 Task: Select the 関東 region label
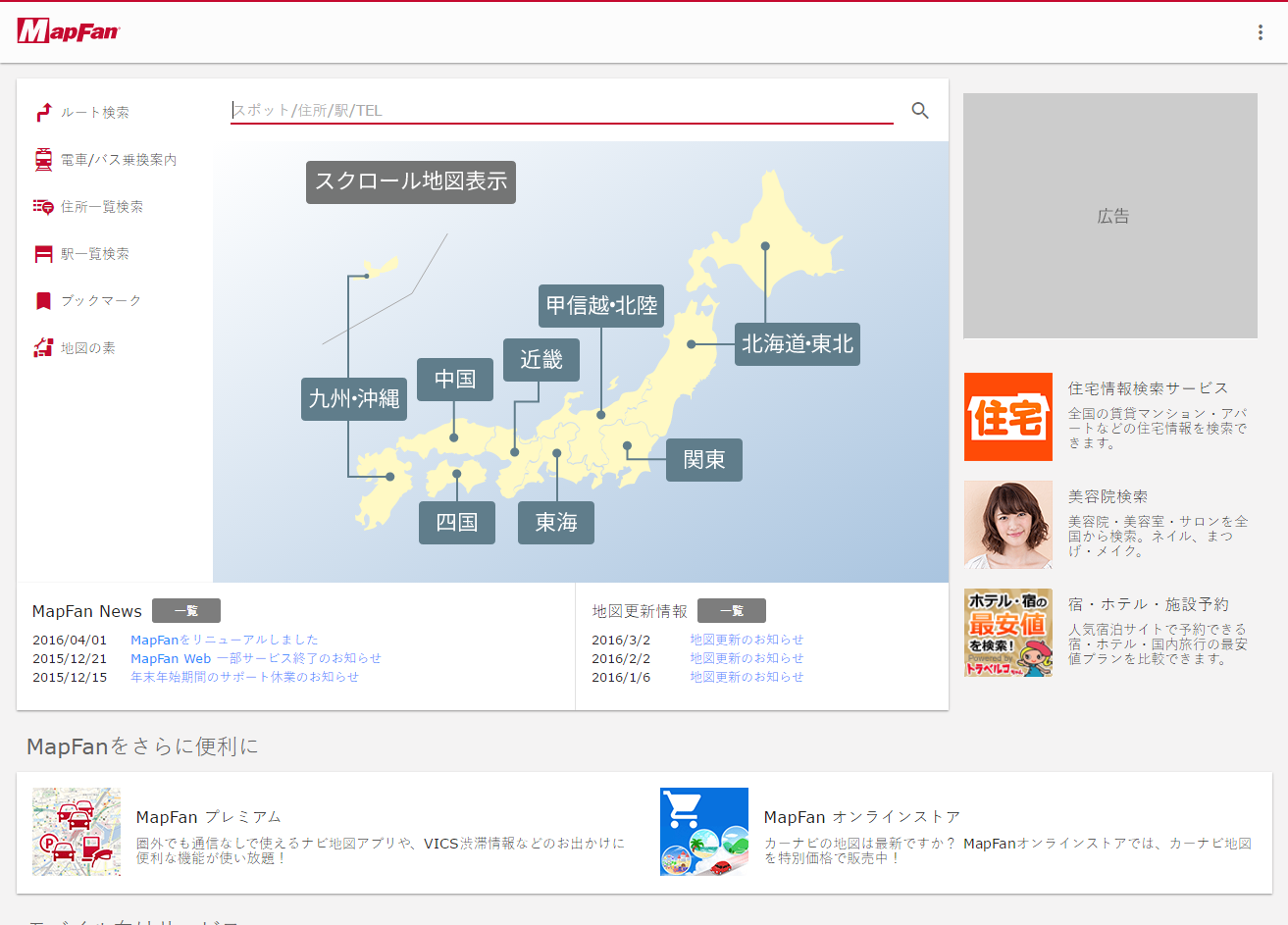[x=704, y=460]
